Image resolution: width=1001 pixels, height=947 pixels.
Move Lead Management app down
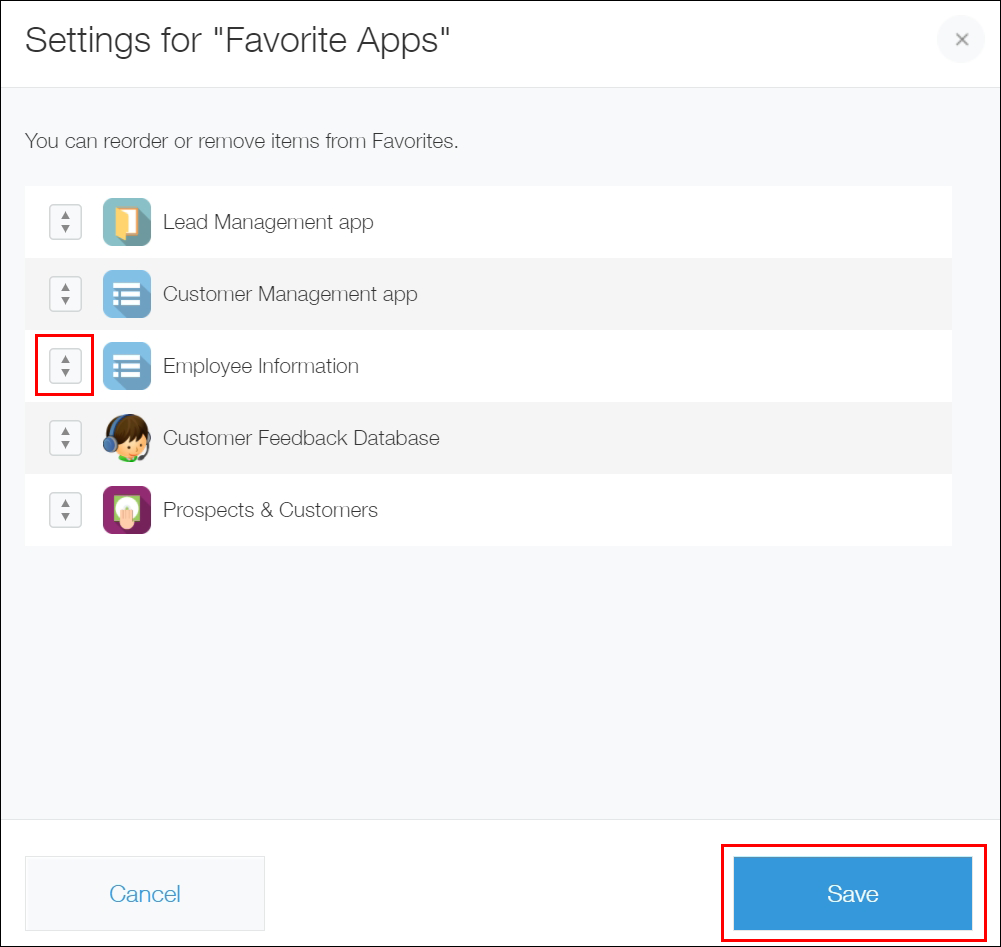[x=65, y=228]
